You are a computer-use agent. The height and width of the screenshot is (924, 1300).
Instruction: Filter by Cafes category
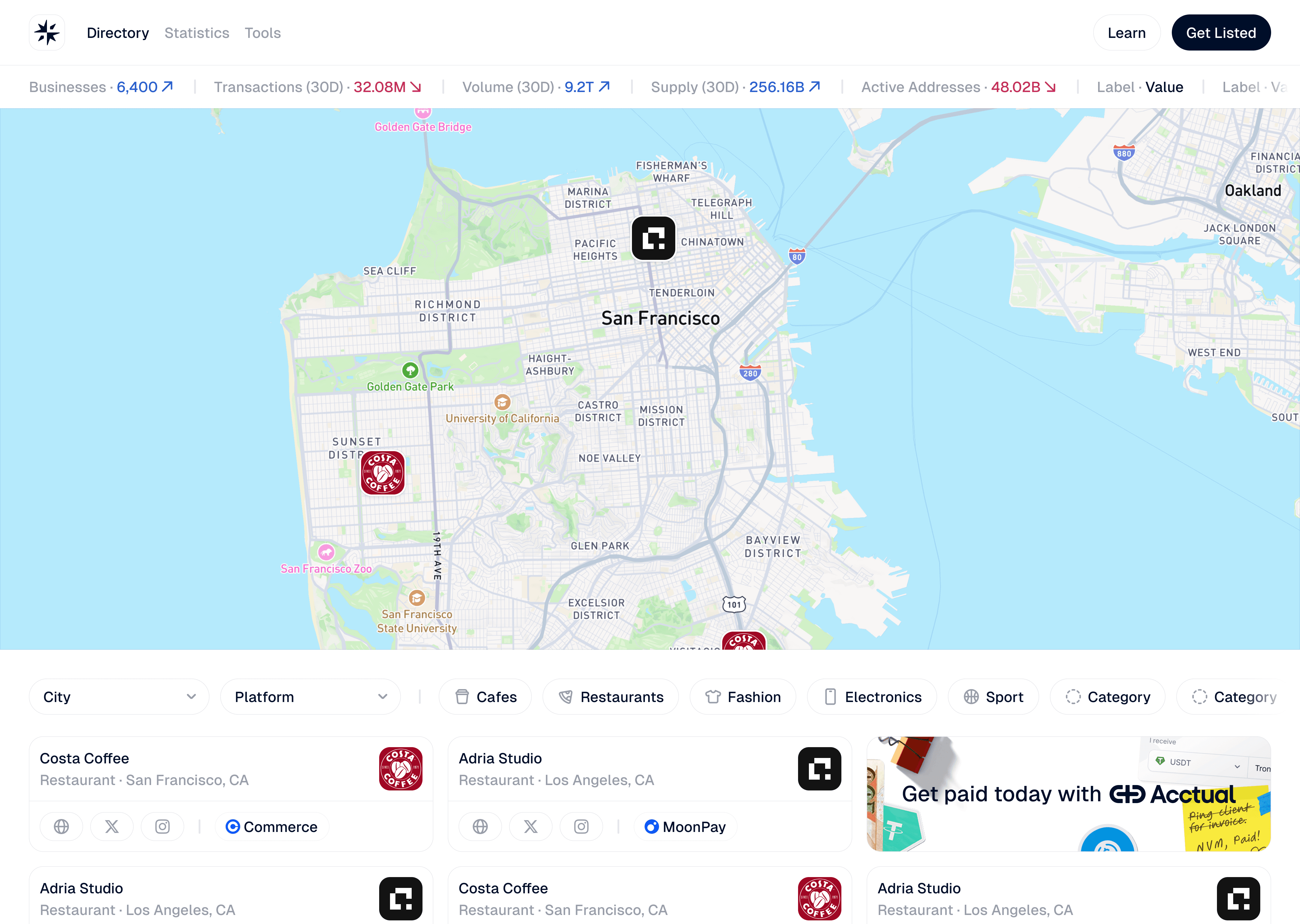(x=485, y=696)
